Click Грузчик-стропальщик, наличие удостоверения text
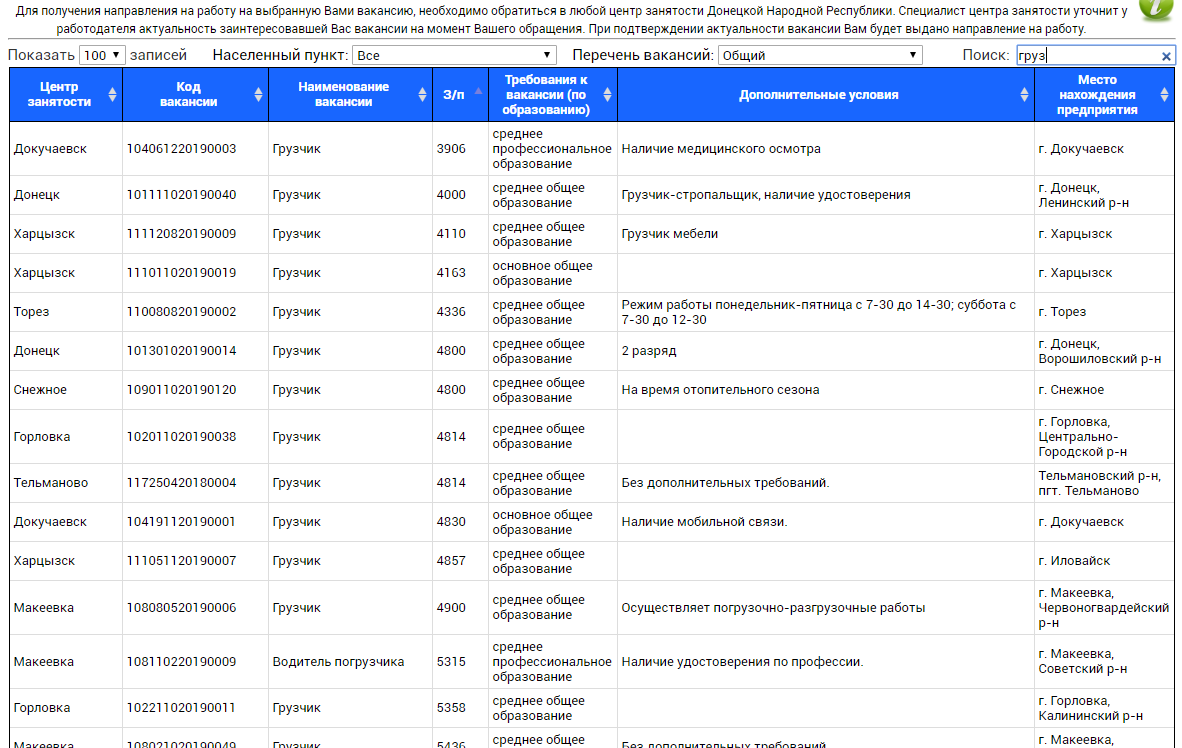 coord(766,195)
